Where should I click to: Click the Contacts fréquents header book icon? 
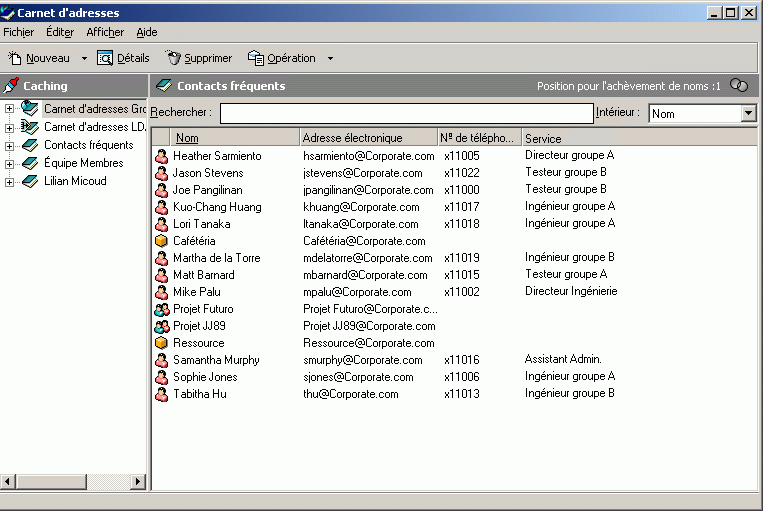point(164,86)
